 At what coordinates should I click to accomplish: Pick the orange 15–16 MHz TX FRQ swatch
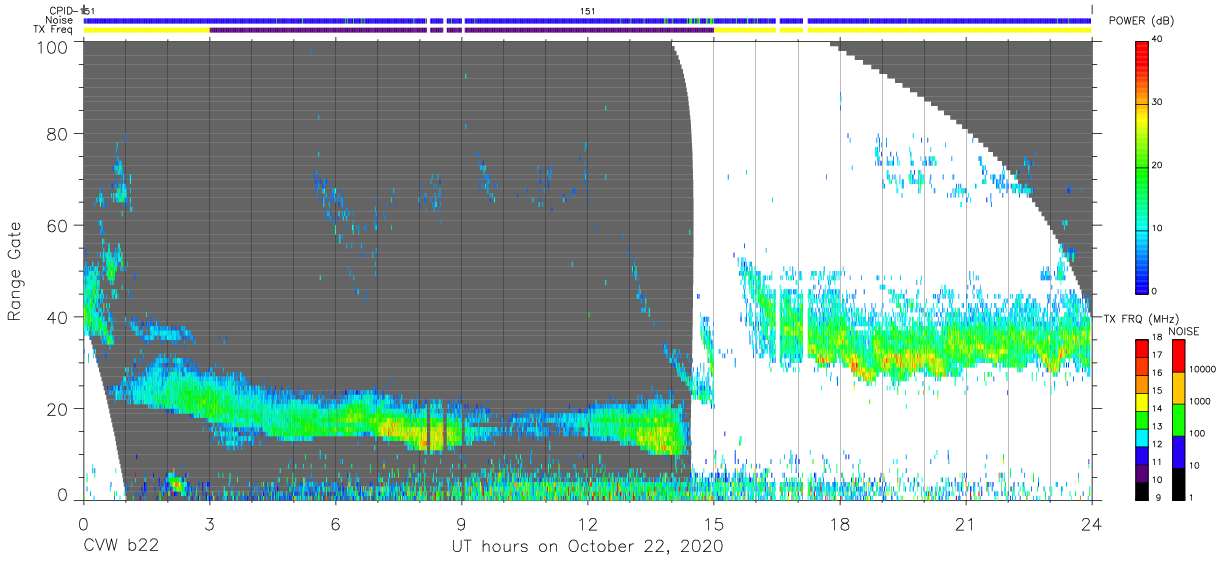1141,383
